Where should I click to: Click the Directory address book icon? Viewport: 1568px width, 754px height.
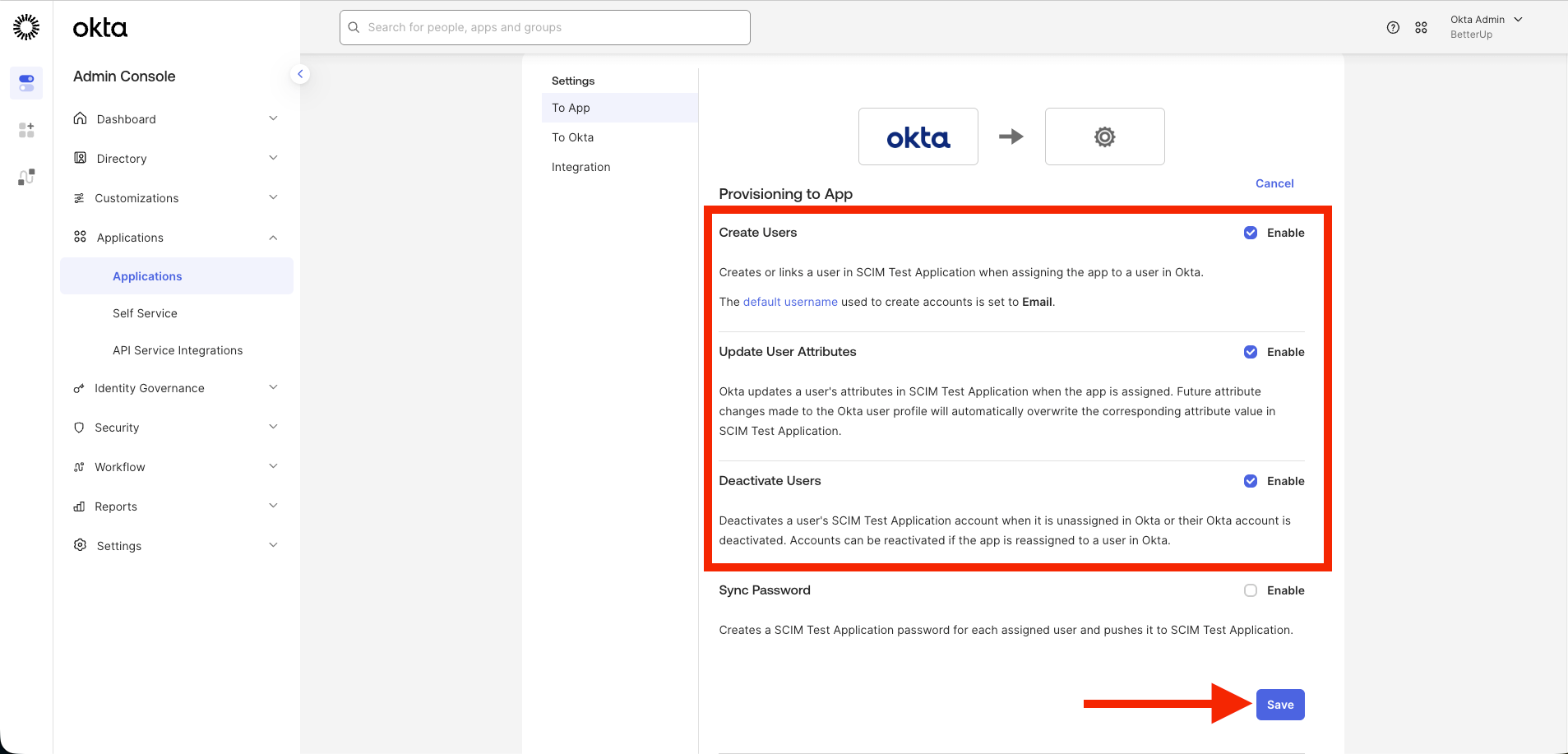click(x=80, y=158)
